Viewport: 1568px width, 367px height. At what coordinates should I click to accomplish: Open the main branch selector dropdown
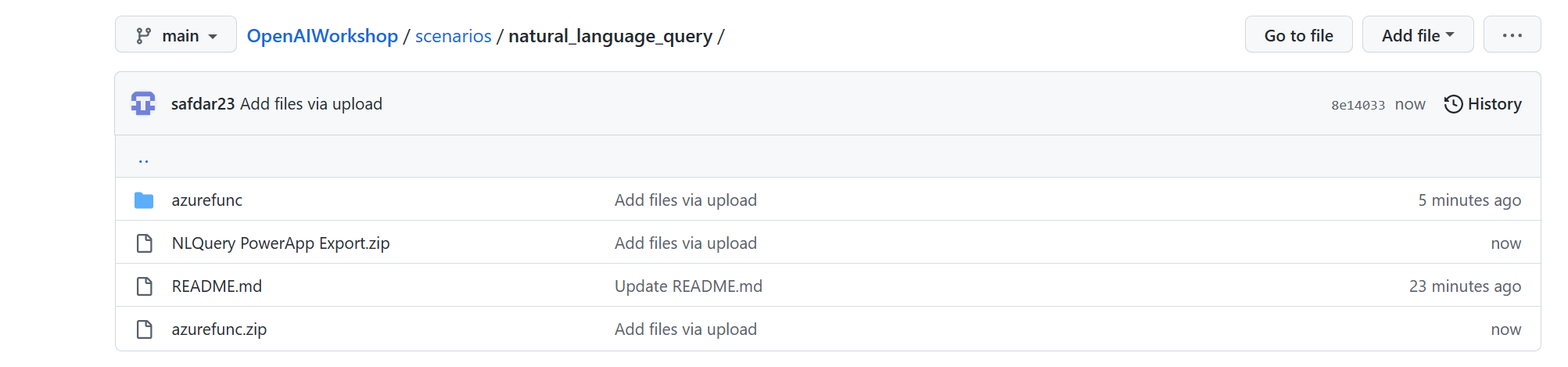click(x=176, y=35)
